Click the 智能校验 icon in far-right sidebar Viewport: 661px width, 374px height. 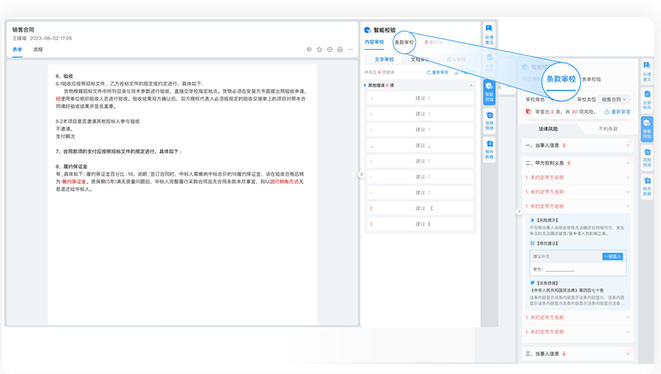647,129
